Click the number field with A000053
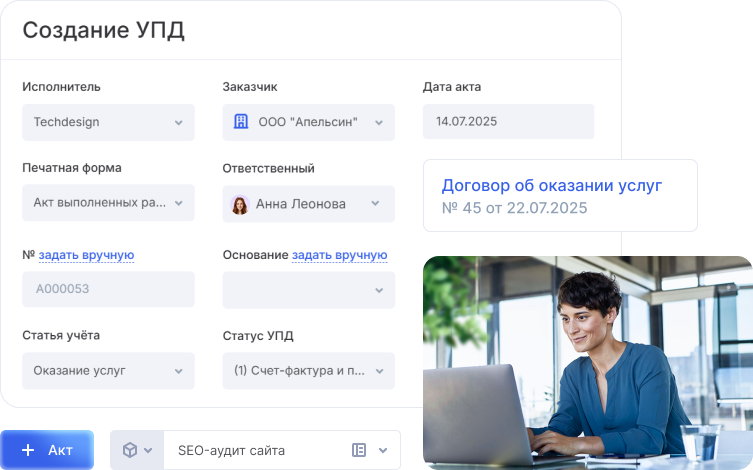Viewport: 753px width, 470px height. (108, 289)
